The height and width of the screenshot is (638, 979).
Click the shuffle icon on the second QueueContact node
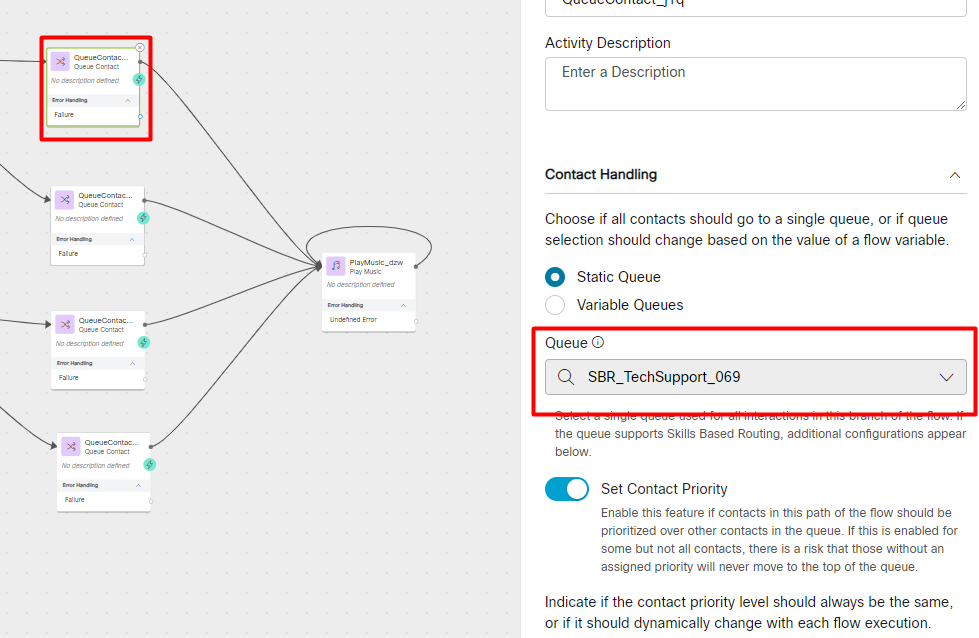pyautogui.click(x=65, y=199)
